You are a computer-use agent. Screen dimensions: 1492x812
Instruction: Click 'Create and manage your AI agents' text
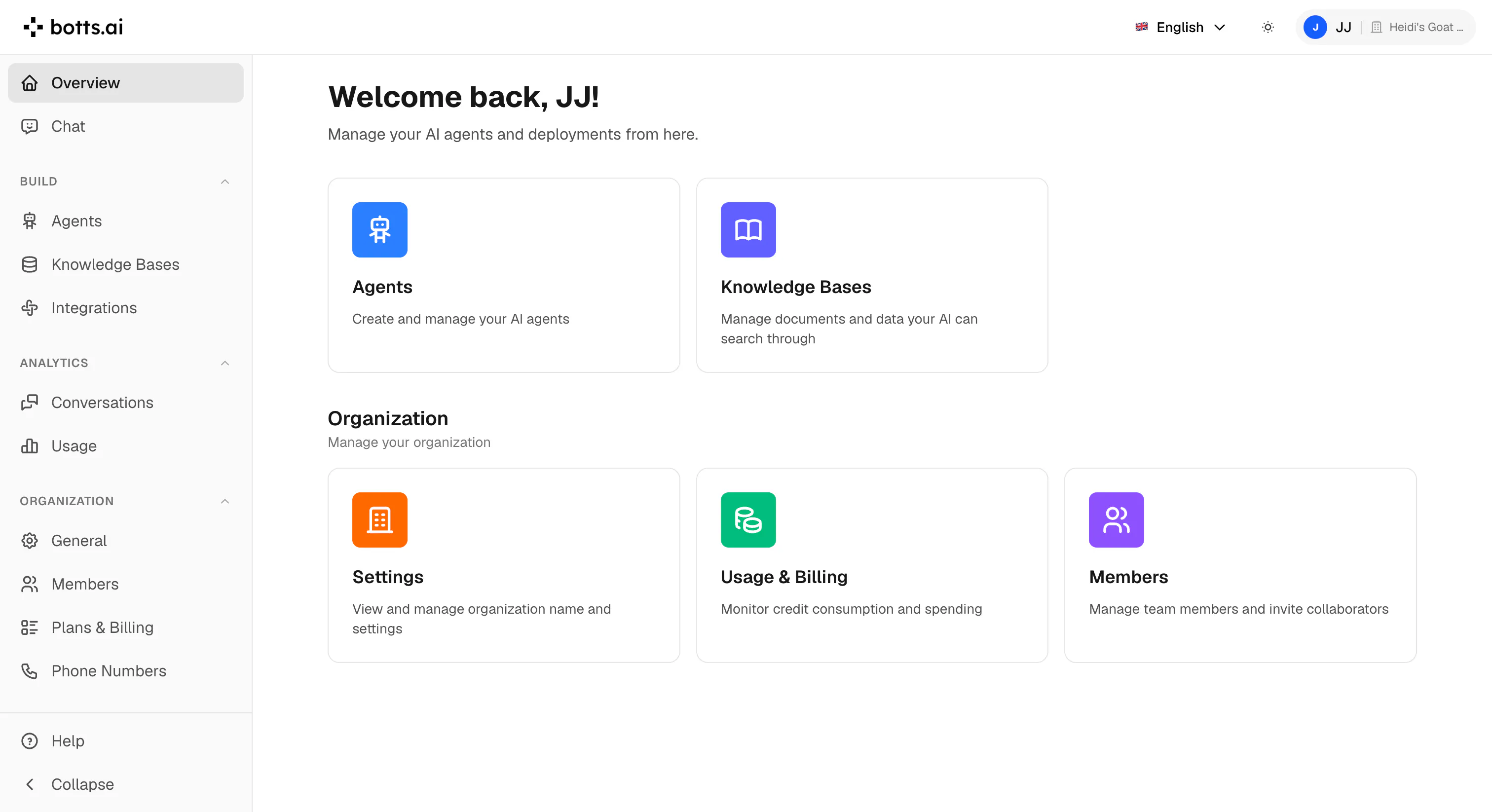pyautogui.click(x=460, y=319)
